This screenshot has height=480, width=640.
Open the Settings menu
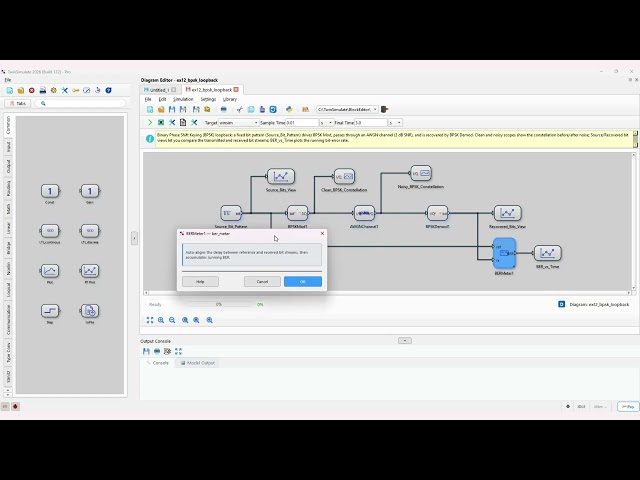click(208, 99)
